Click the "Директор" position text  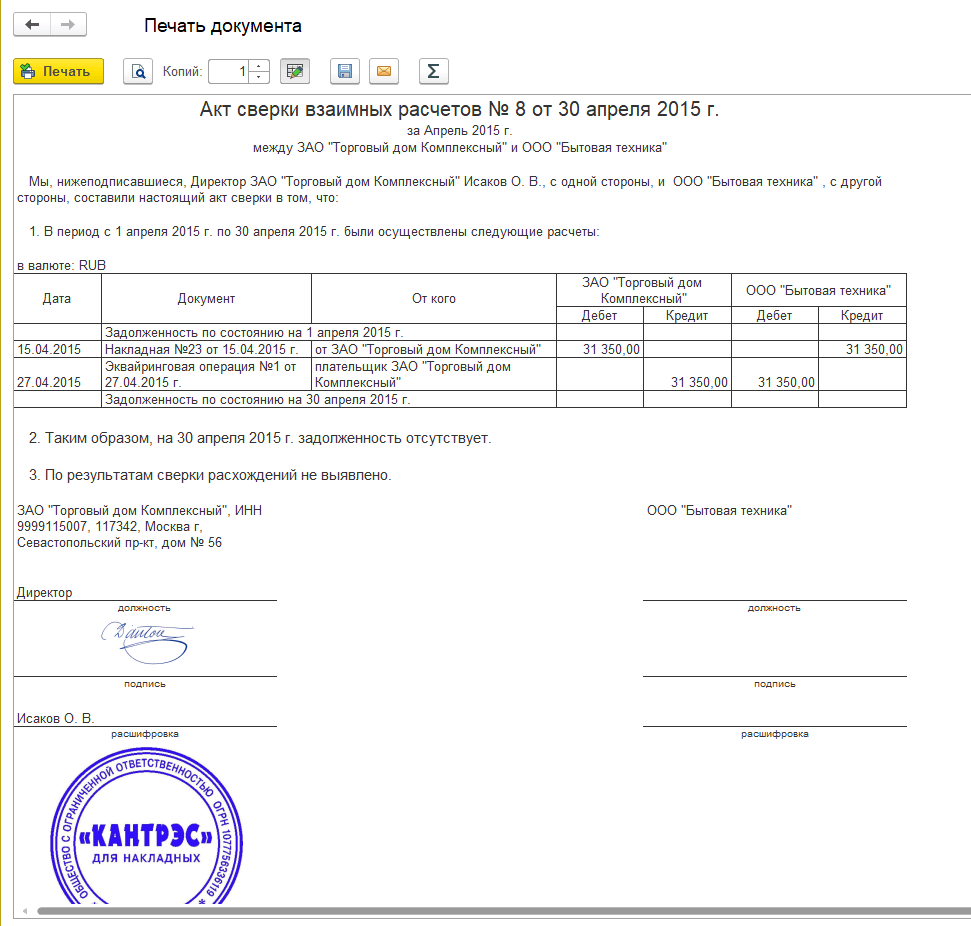pos(44,593)
